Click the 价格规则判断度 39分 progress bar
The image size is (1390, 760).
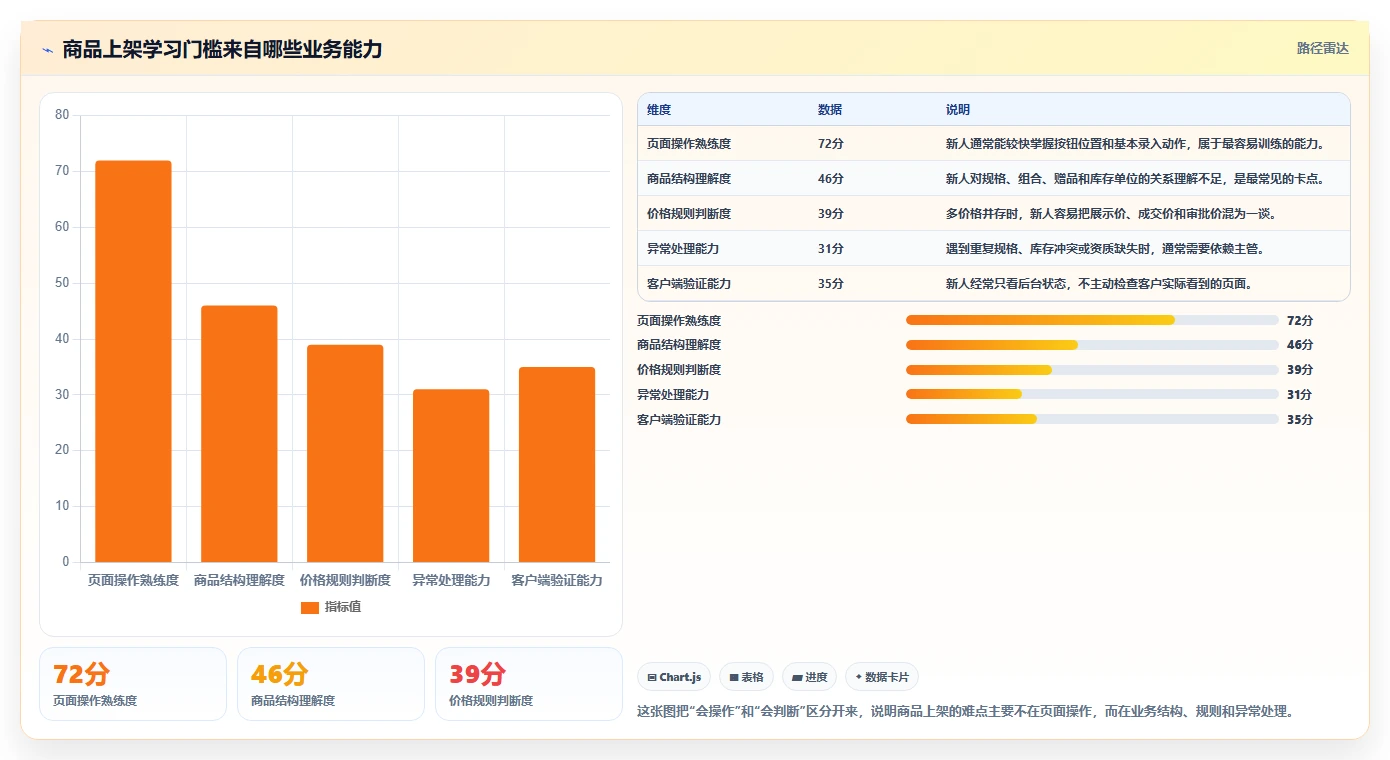pyautogui.click(x=1092, y=370)
